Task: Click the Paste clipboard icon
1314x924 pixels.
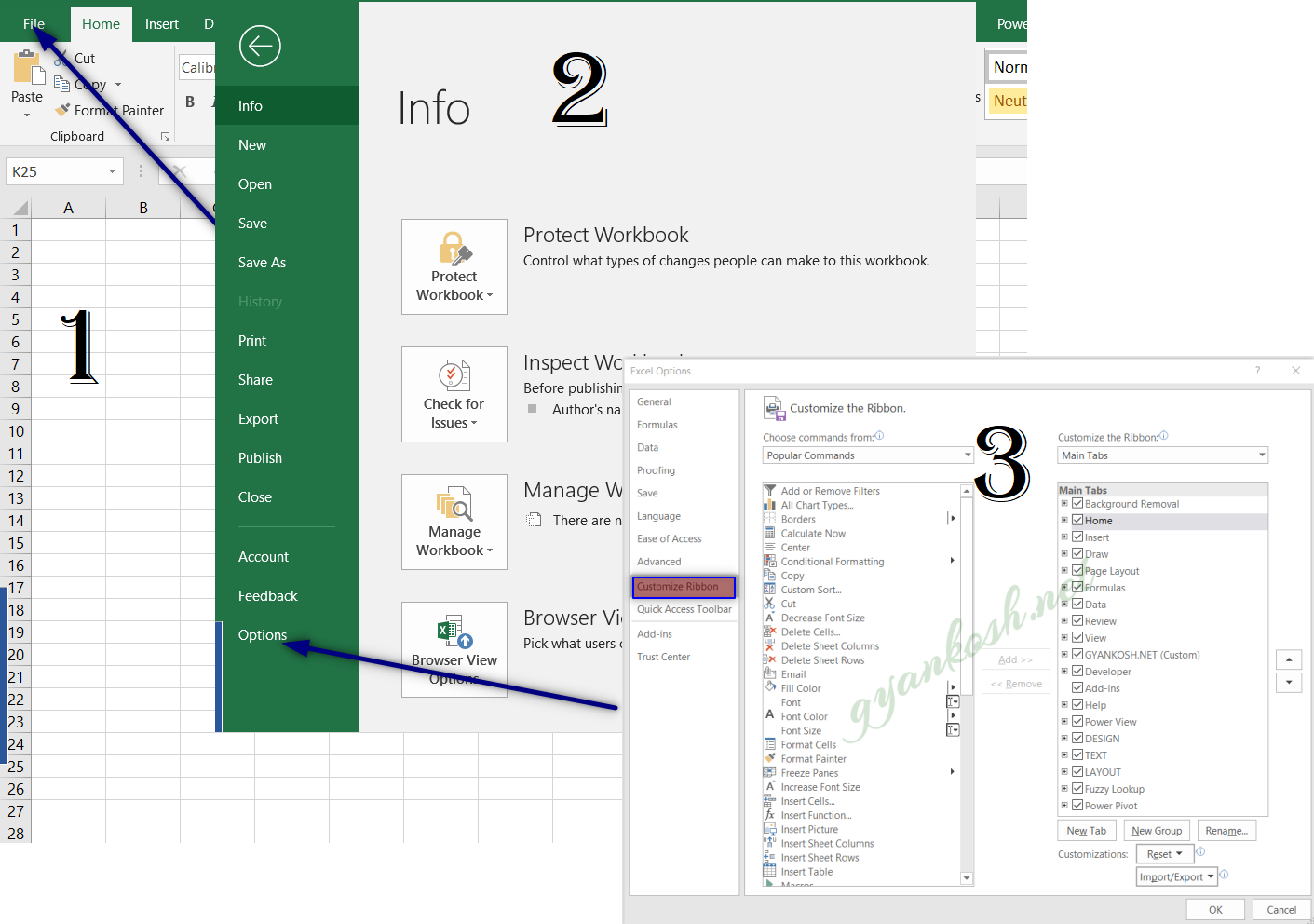Action: coord(28,68)
